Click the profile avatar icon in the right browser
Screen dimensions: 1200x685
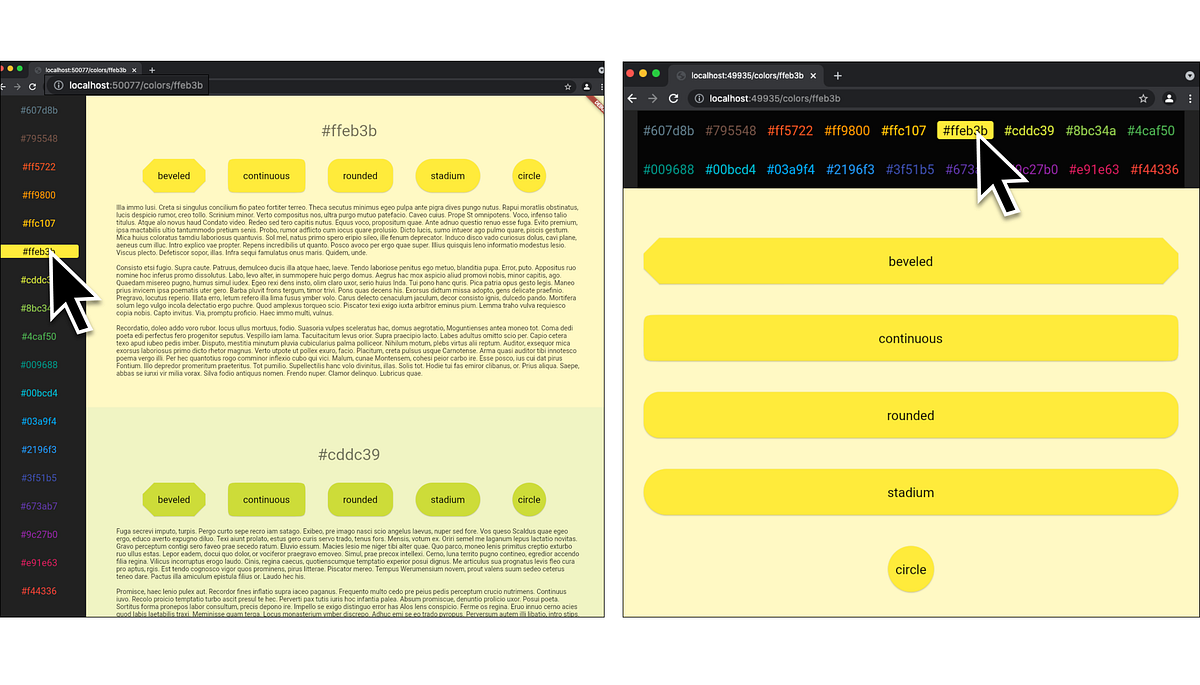coord(1167,98)
